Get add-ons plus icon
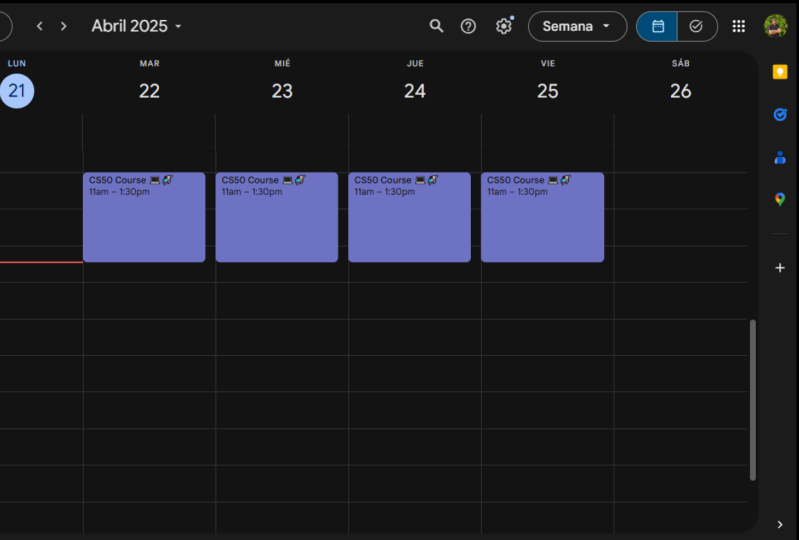799x540 pixels. click(780, 268)
